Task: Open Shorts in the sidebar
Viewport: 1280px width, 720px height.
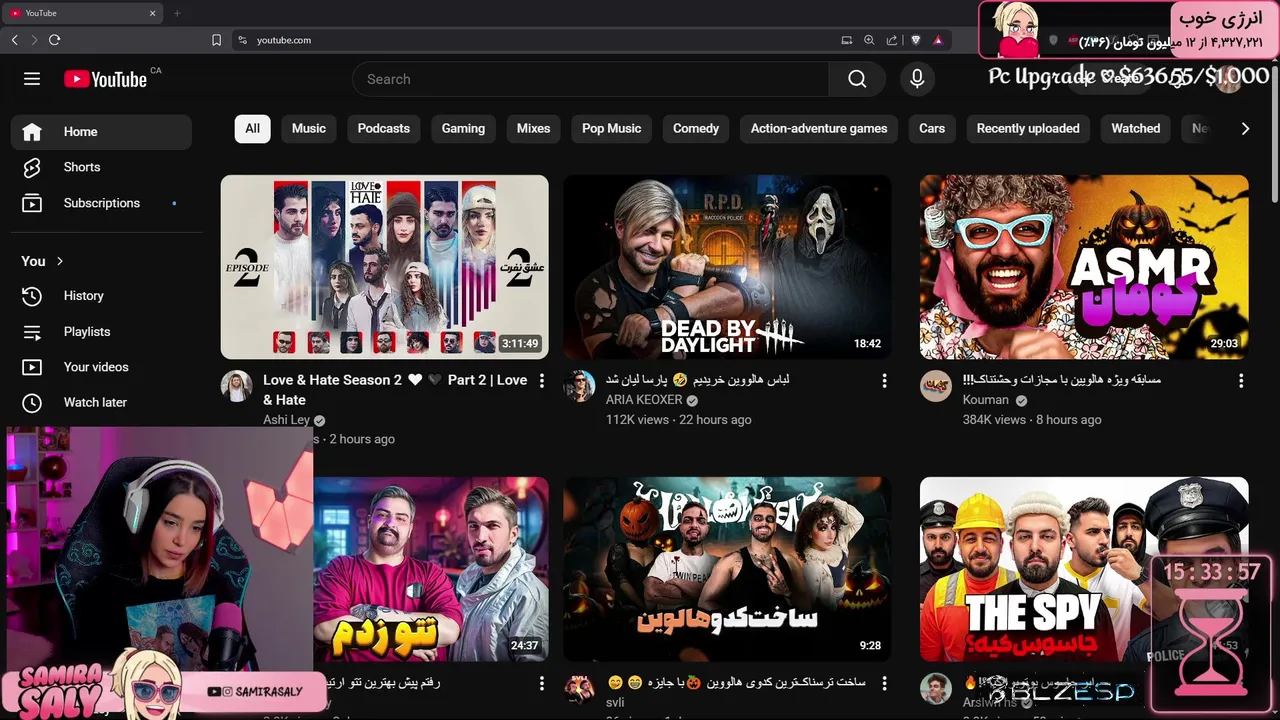Action: tap(101, 167)
